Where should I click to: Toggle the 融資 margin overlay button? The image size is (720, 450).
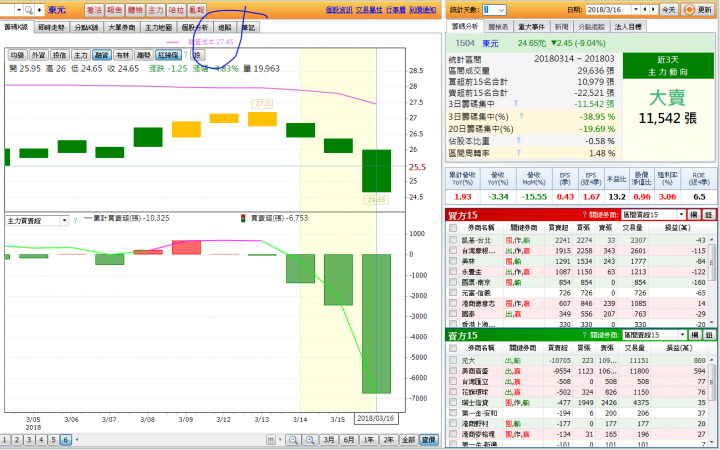pyautogui.click(x=101, y=55)
